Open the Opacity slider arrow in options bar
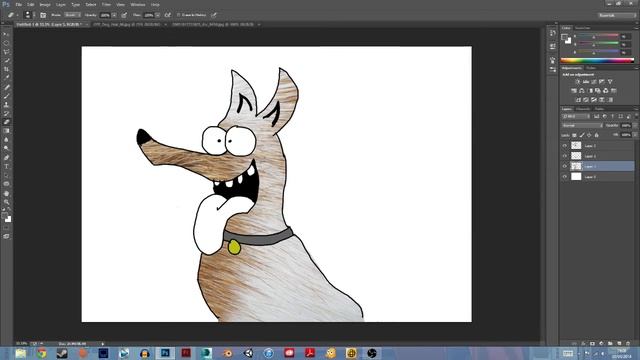640x360 pixels. coord(114,15)
